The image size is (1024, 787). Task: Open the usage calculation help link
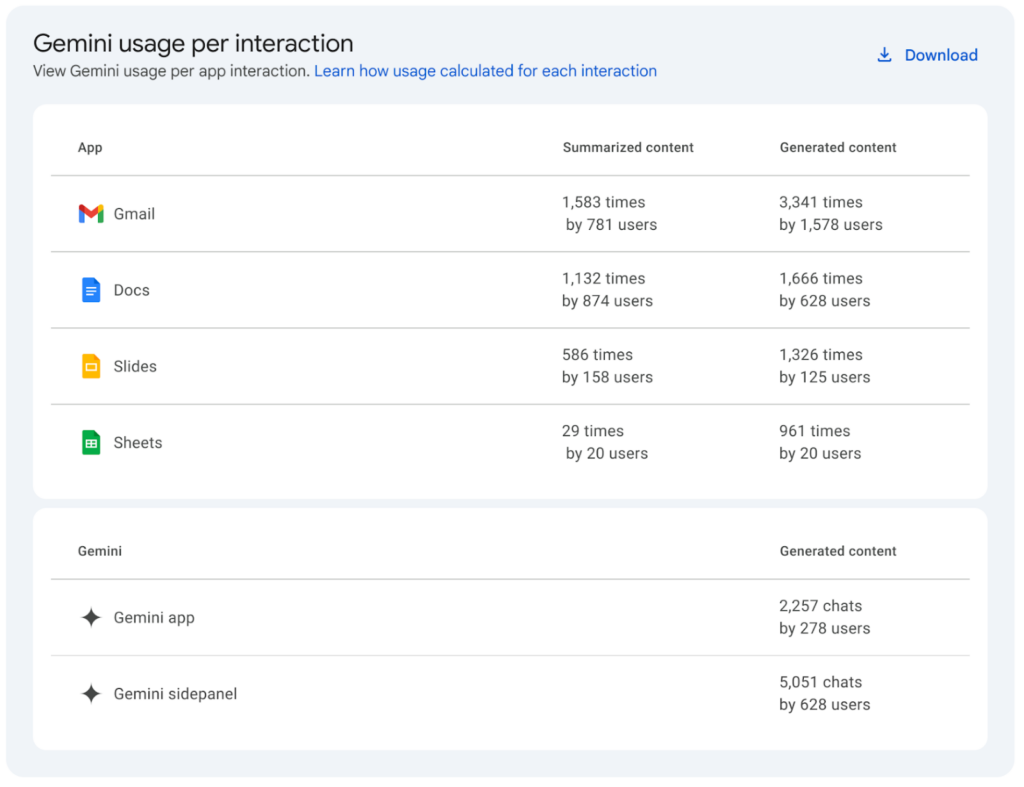485,71
